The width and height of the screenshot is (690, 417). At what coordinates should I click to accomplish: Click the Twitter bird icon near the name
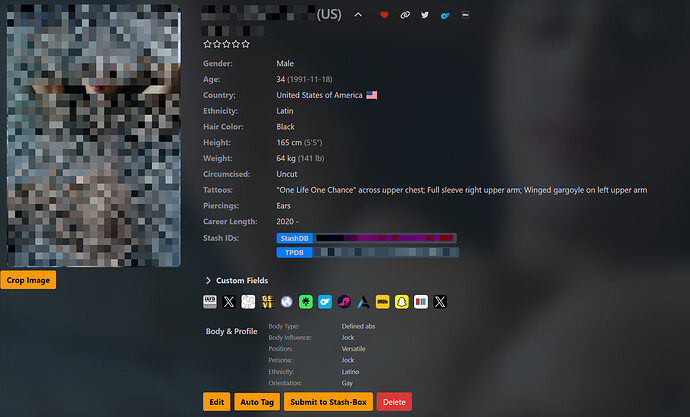coord(425,15)
